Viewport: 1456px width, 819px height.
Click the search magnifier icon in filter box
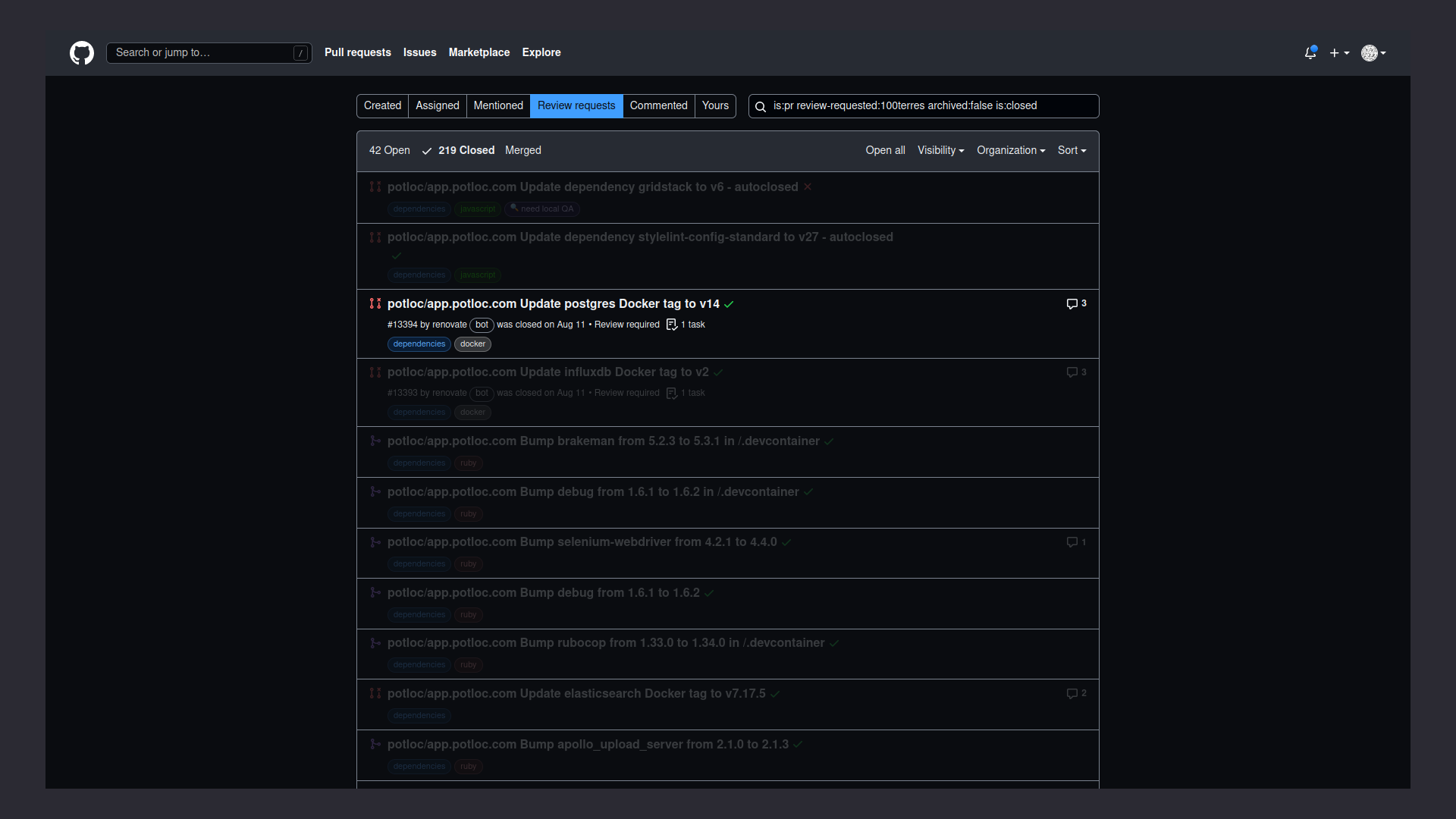point(761,106)
